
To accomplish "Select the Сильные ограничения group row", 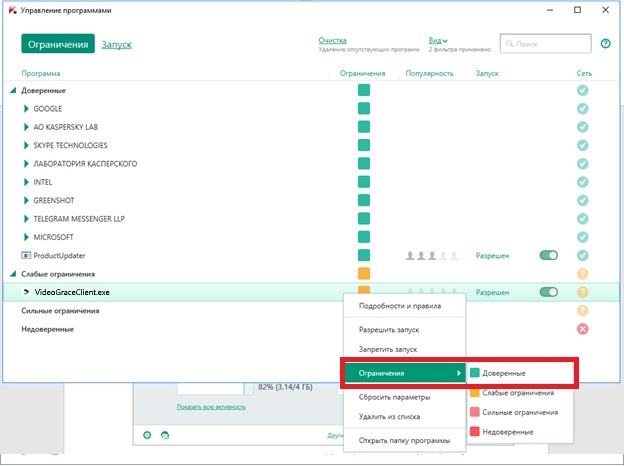I will (x=60, y=311).
